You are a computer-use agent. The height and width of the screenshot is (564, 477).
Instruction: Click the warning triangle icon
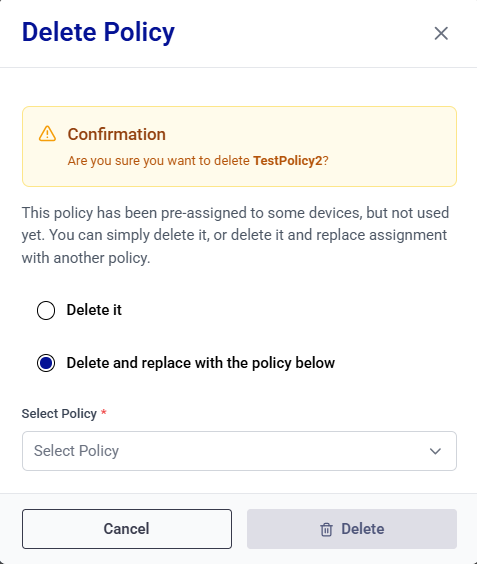point(47,134)
